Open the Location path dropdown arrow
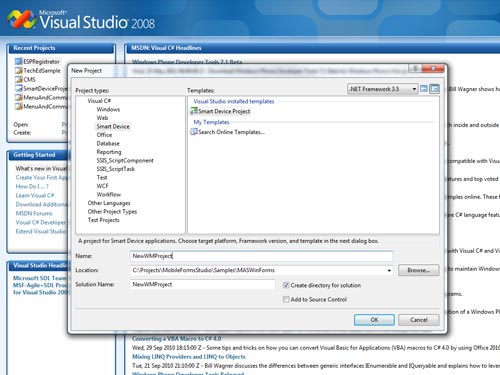 [389, 270]
